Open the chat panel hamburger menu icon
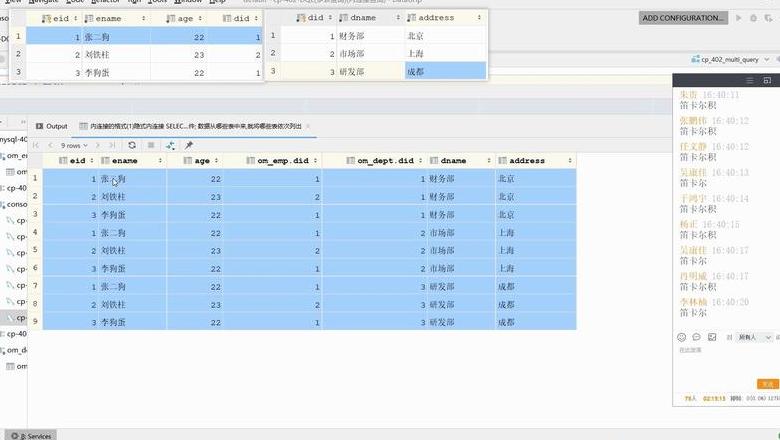780x440 pixels. [x=750, y=81]
